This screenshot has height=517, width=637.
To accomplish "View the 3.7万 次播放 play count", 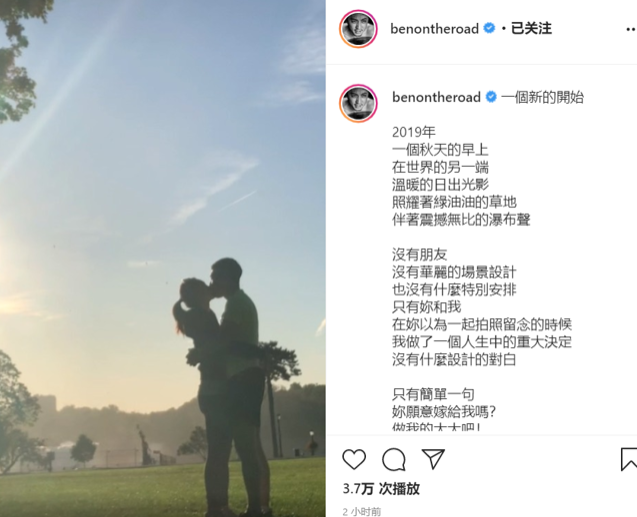I will [x=381, y=488].
